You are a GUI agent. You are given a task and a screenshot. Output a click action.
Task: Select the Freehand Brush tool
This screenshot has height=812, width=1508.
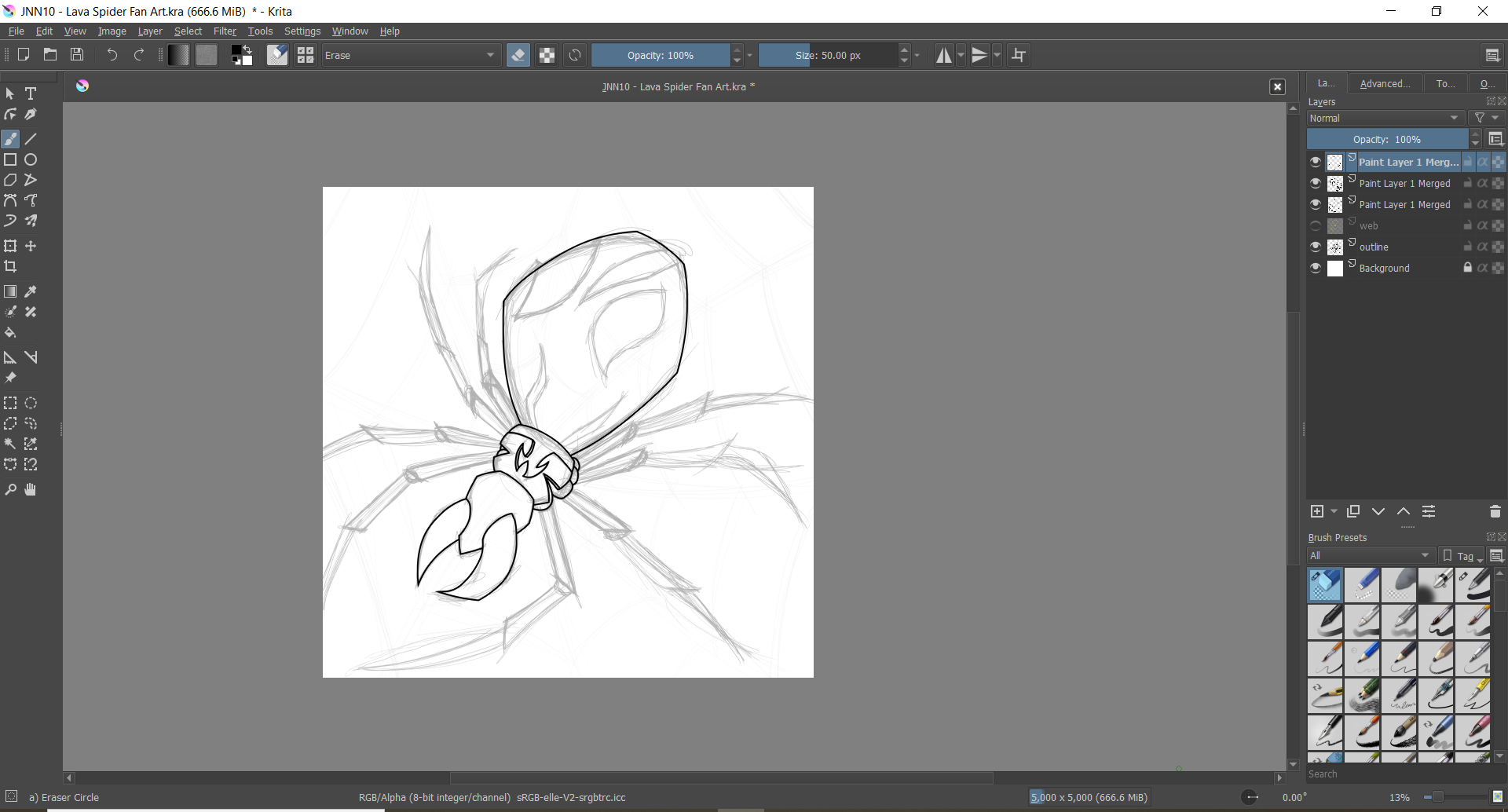coord(10,139)
